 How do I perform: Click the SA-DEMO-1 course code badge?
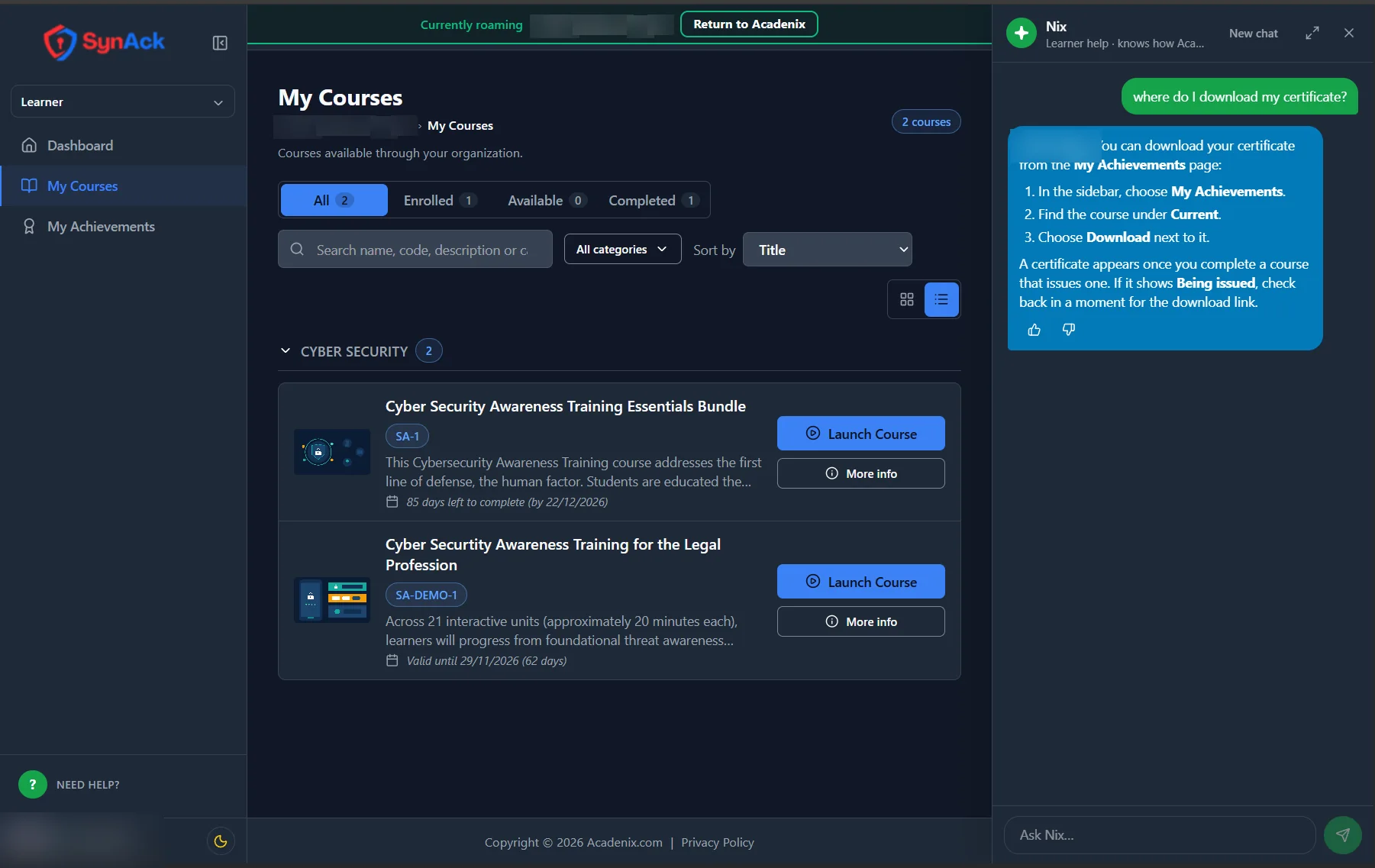click(x=426, y=595)
